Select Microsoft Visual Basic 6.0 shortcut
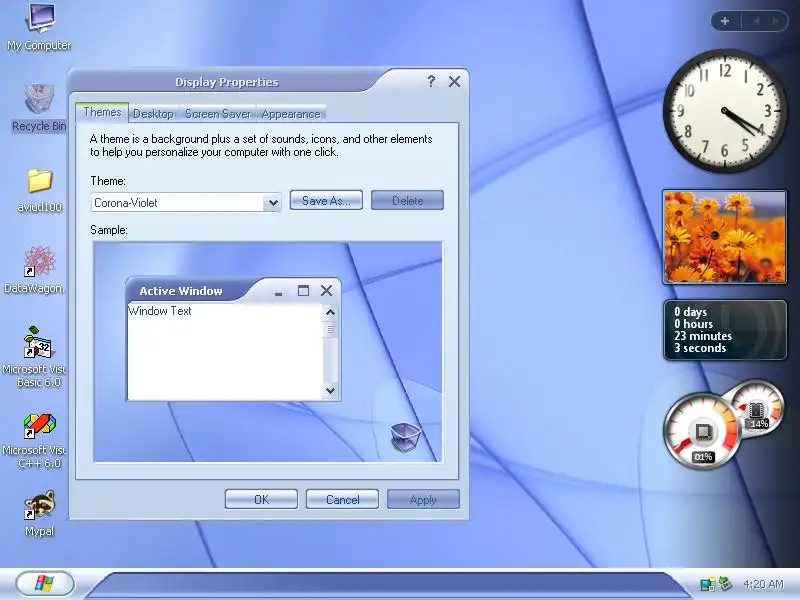Screen dimensions: 800x600 35,357
